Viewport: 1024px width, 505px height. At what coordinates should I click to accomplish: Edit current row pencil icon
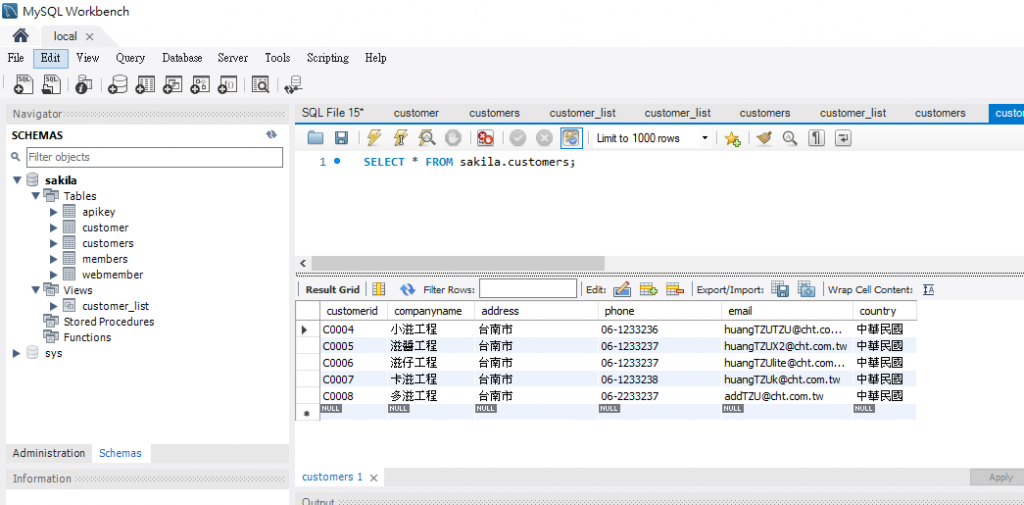(622, 289)
